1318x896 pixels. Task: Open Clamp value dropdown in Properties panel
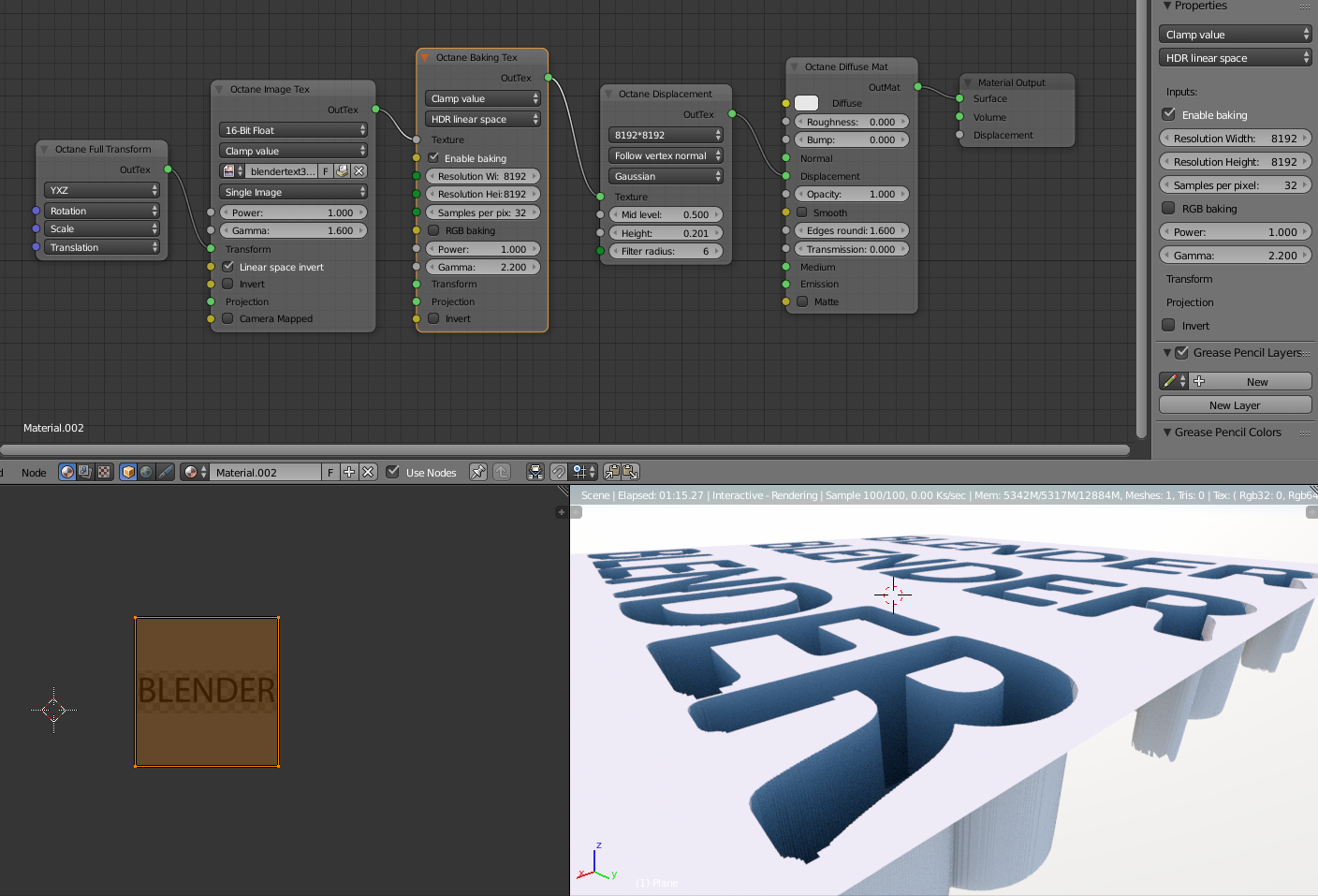click(1235, 35)
